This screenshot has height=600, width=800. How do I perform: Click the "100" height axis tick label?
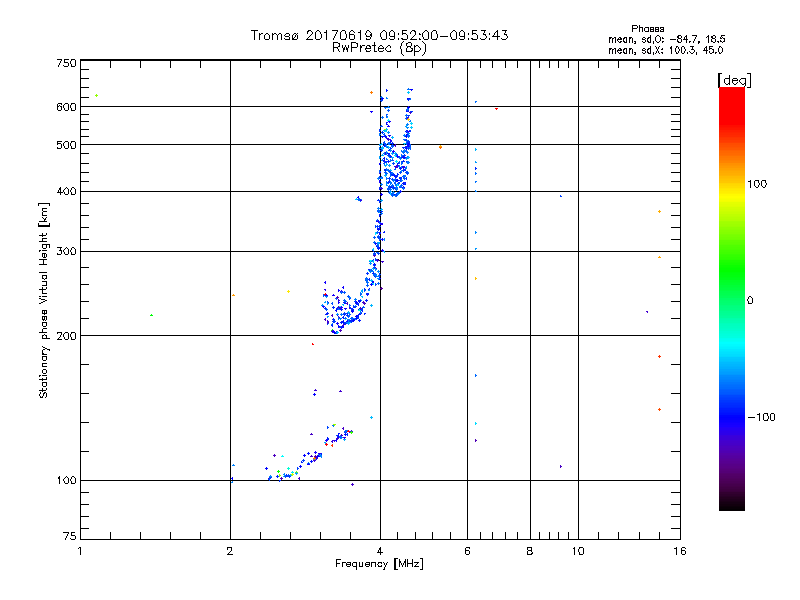[x=66, y=480]
